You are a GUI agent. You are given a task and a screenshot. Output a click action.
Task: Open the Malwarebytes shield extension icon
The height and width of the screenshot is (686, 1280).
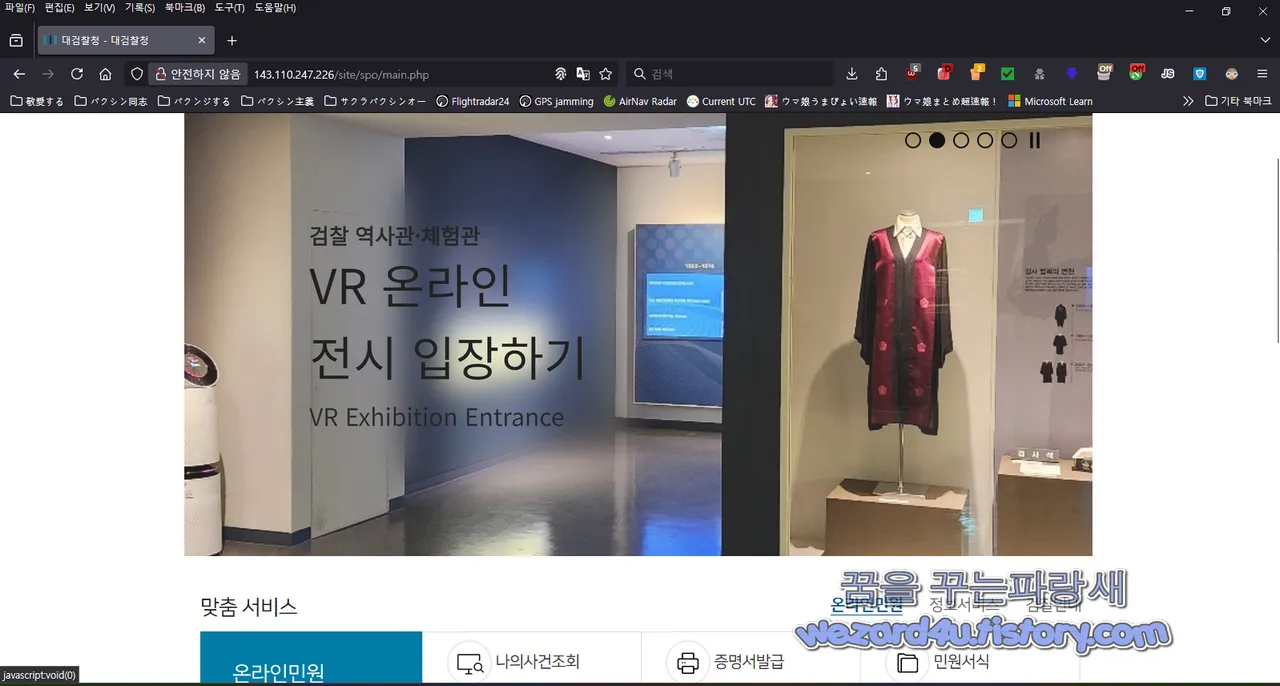(1199, 74)
